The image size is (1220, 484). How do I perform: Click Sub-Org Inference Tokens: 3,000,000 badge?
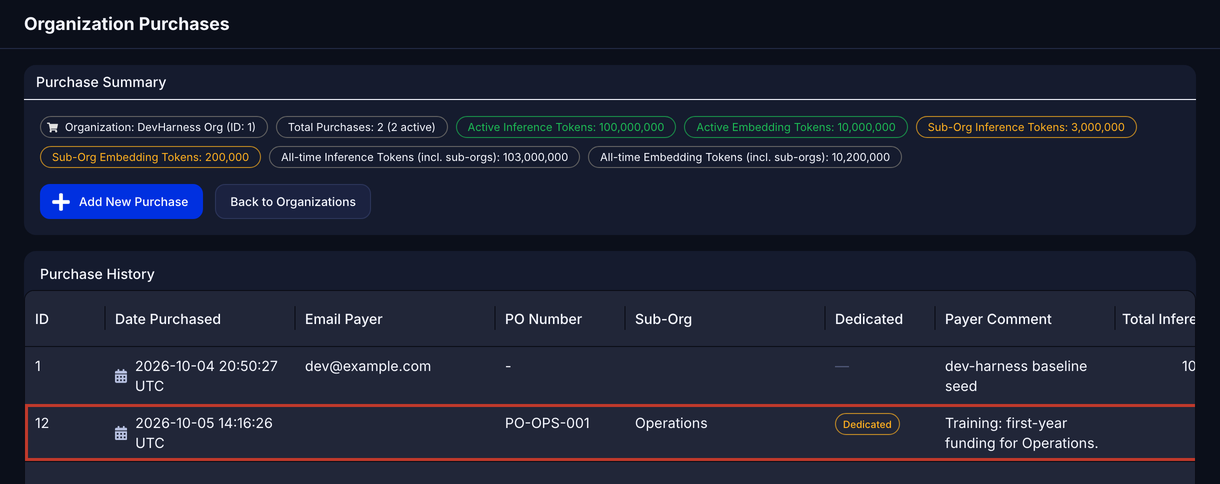1026,127
